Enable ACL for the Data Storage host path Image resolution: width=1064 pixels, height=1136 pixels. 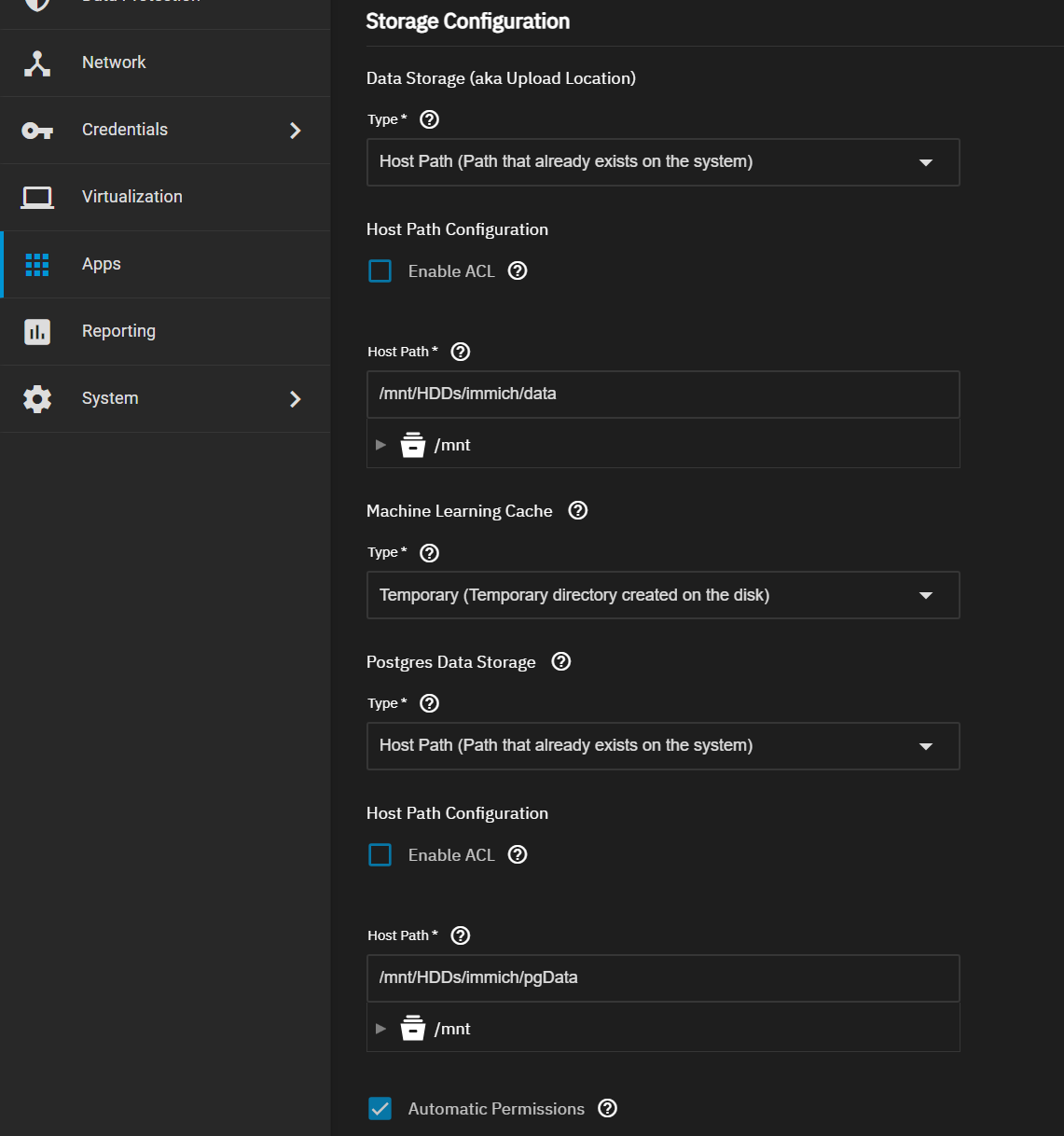pos(380,270)
